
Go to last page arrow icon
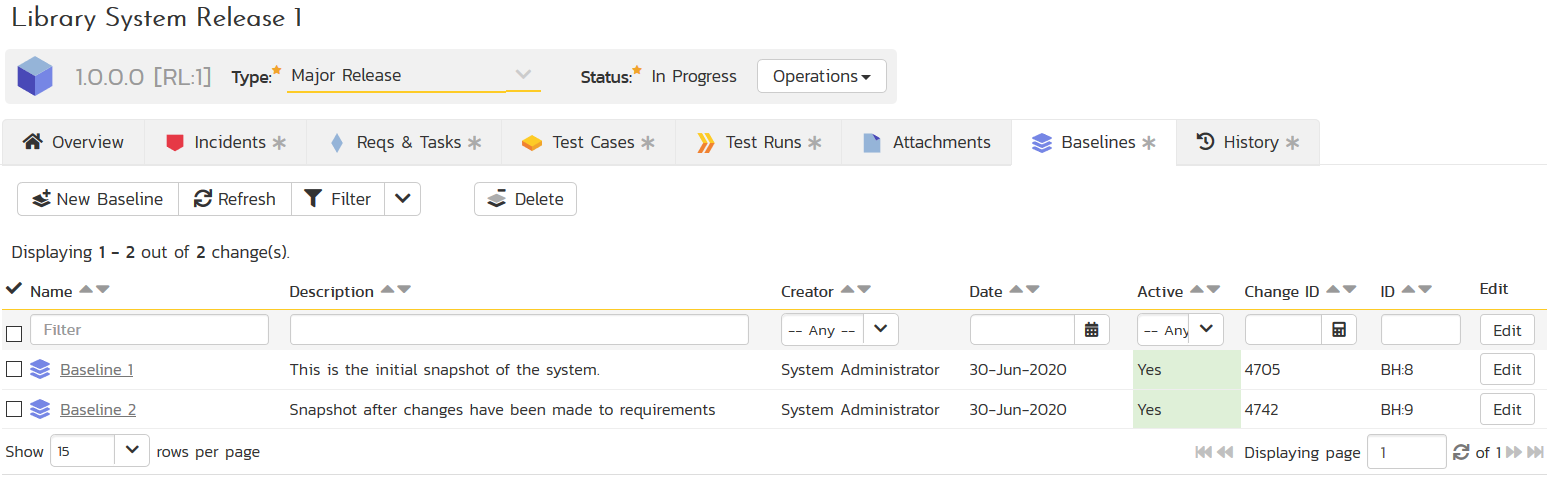[1535, 453]
